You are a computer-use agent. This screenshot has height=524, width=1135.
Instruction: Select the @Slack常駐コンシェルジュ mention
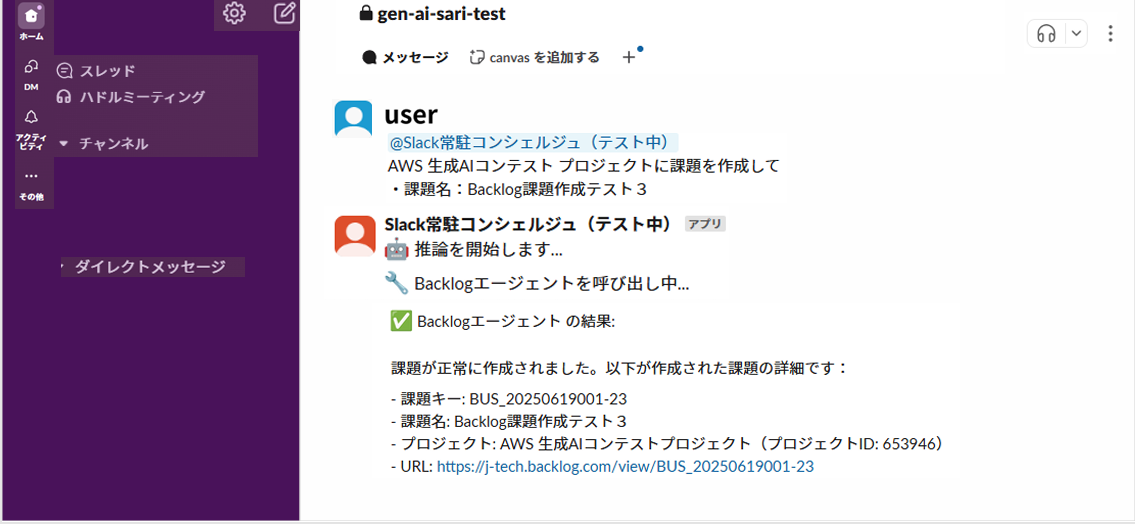click(533, 143)
